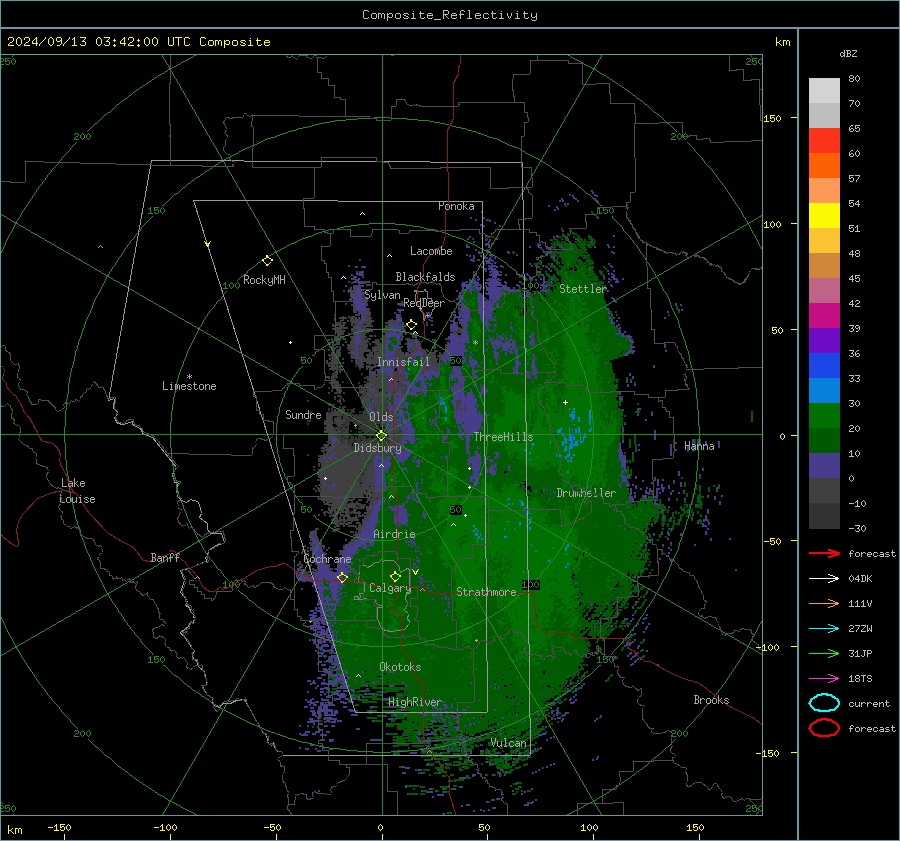Click the Airdrie city label
The width and height of the screenshot is (900, 841).
[394, 534]
